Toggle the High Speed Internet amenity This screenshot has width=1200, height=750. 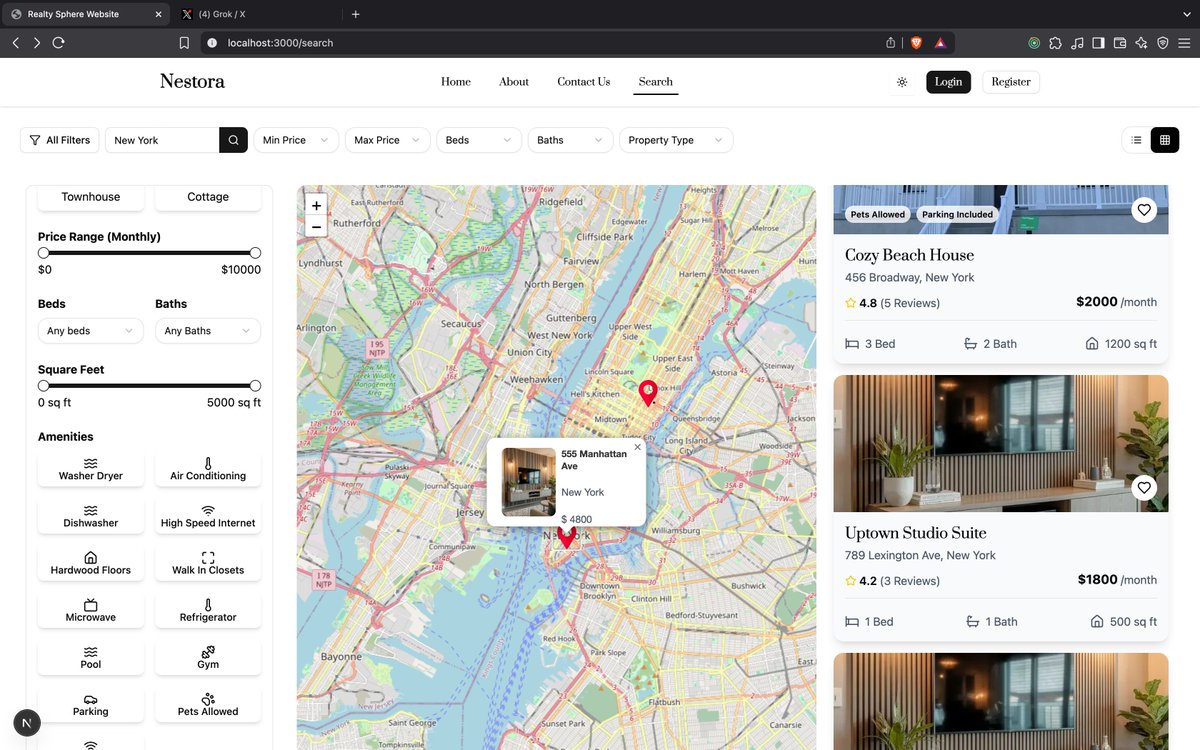tap(208, 517)
